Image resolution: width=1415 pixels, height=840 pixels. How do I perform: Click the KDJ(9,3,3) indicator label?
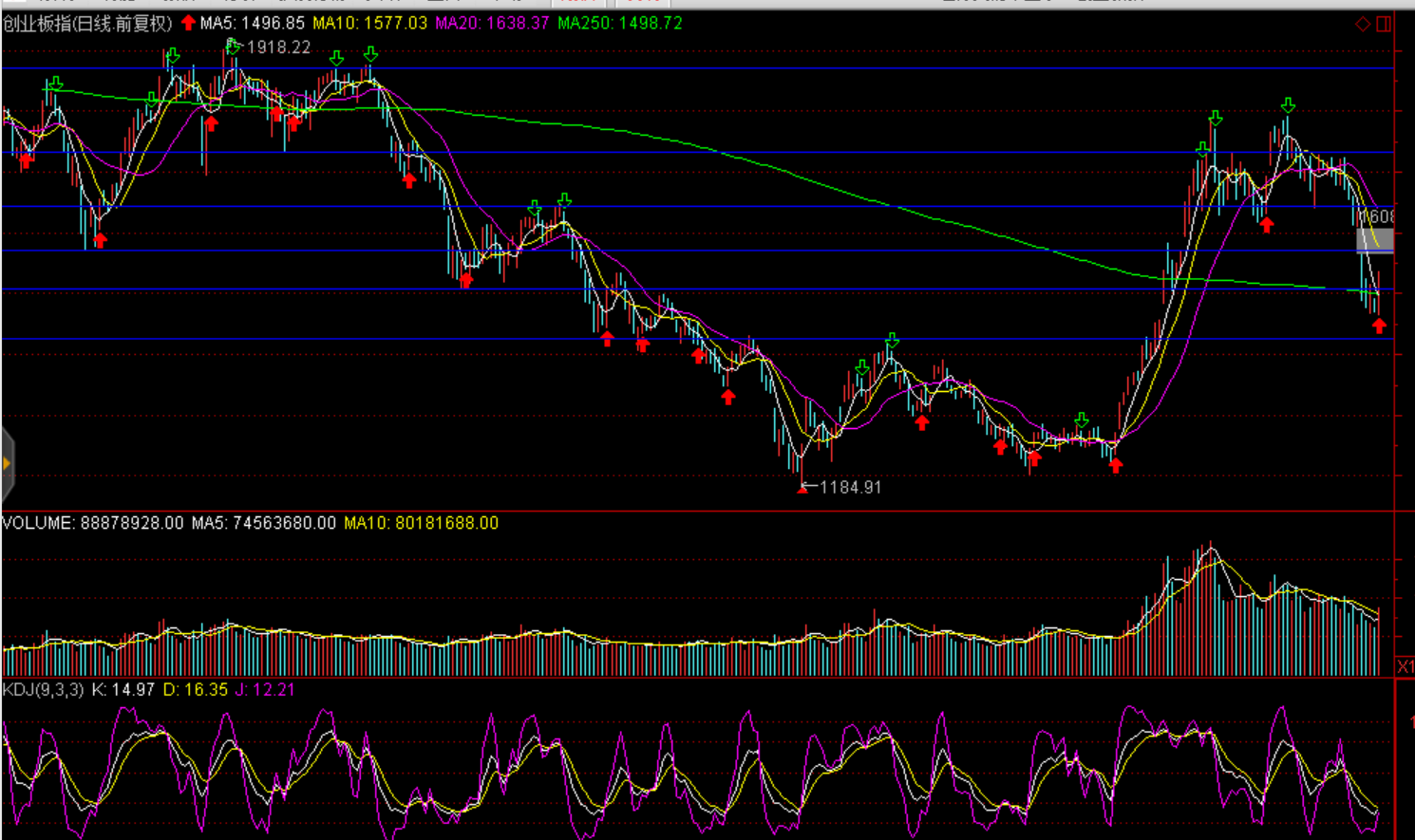pyautogui.click(x=43, y=690)
